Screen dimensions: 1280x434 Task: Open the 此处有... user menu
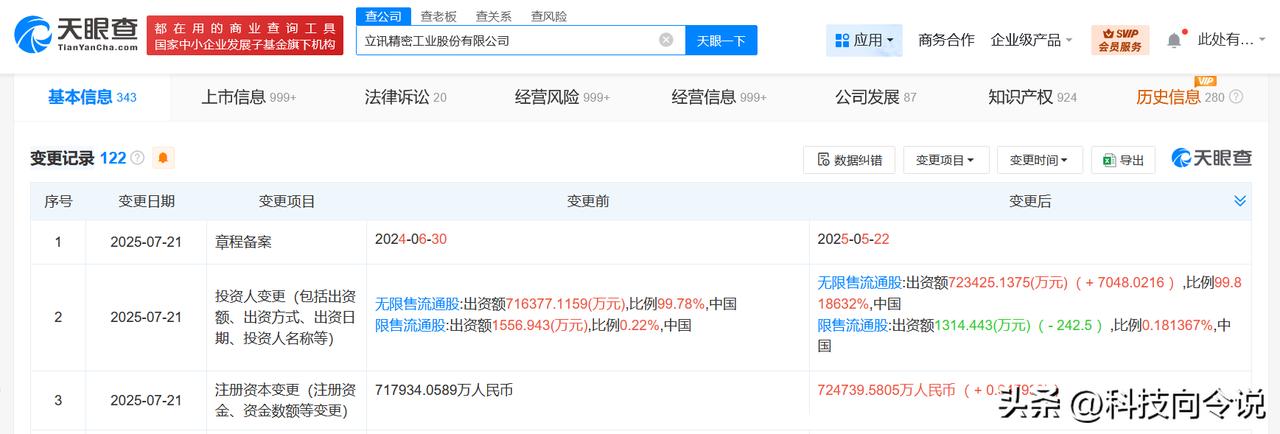click(x=1230, y=40)
